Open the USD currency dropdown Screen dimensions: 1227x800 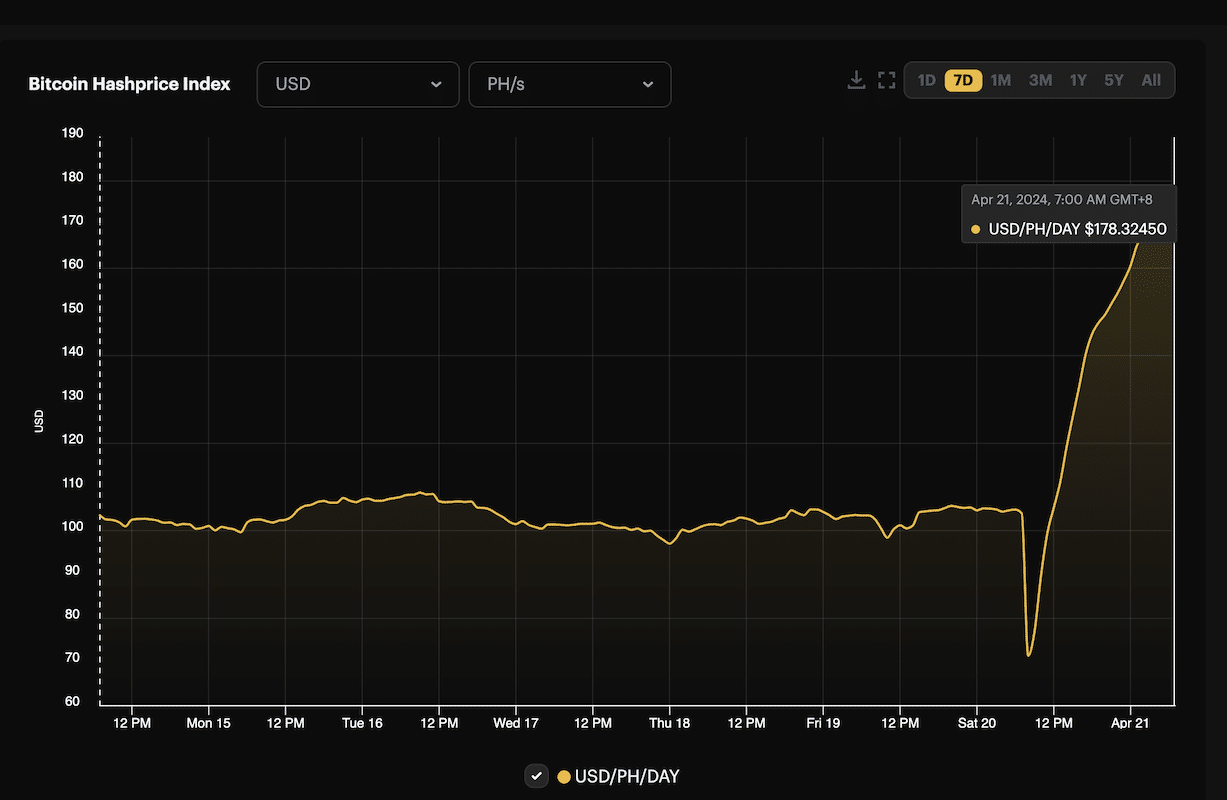pyautogui.click(x=358, y=84)
